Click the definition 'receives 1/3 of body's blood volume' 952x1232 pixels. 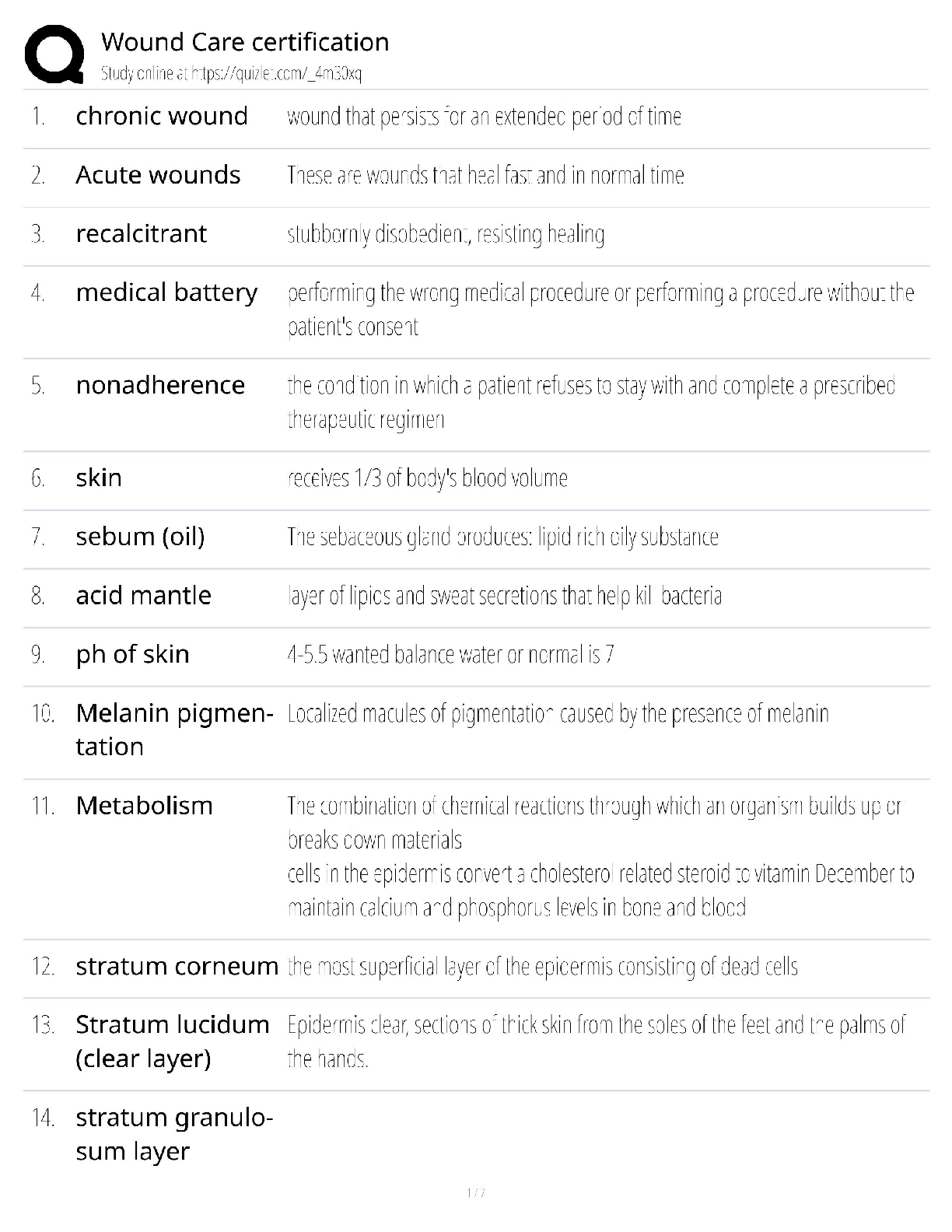tap(427, 478)
